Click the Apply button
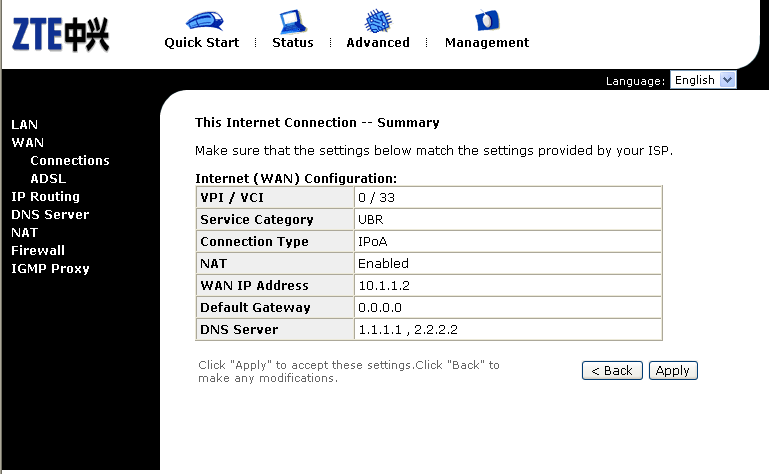Image resolution: width=769 pixels, height=474 pixels. [x=673, y=370]
